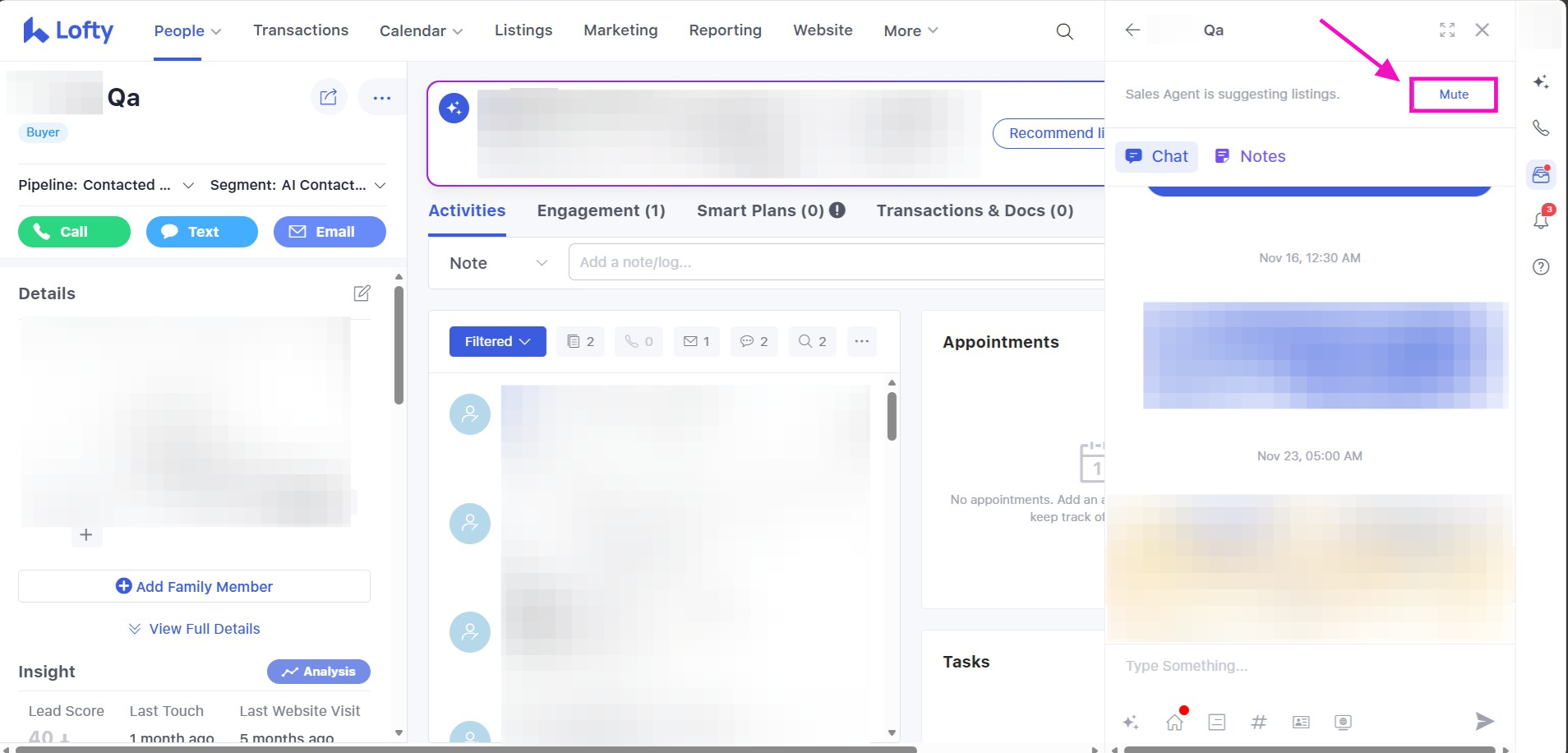Click the search magnifier icon in top navigation
The image size is (1568, 753).
click(1064, 31)
